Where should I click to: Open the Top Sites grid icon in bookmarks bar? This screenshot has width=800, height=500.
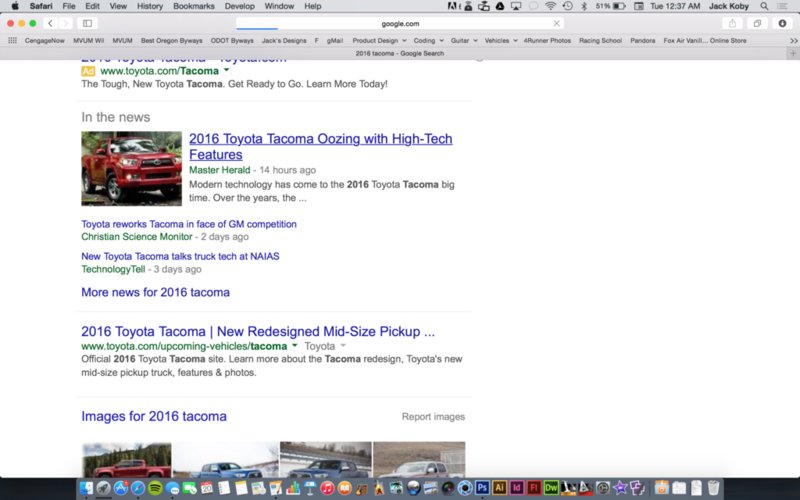click(12, 40)
